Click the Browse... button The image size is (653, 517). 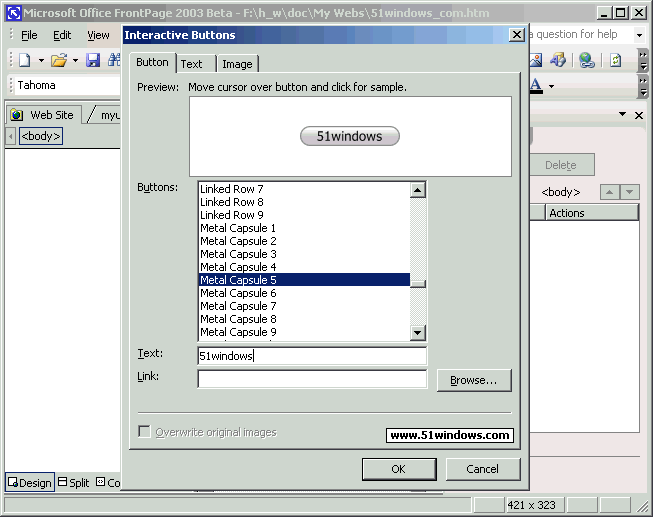tap(474, 380)
